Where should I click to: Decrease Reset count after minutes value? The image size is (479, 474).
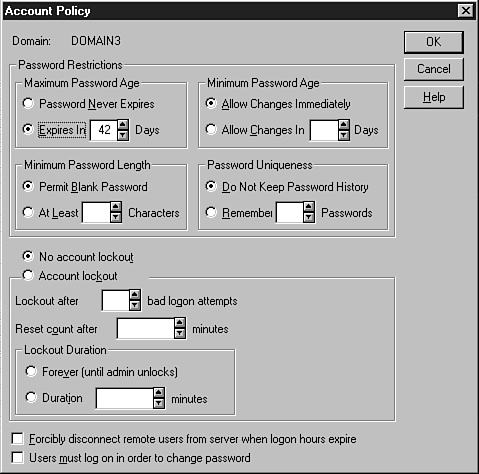coord(180,333)
